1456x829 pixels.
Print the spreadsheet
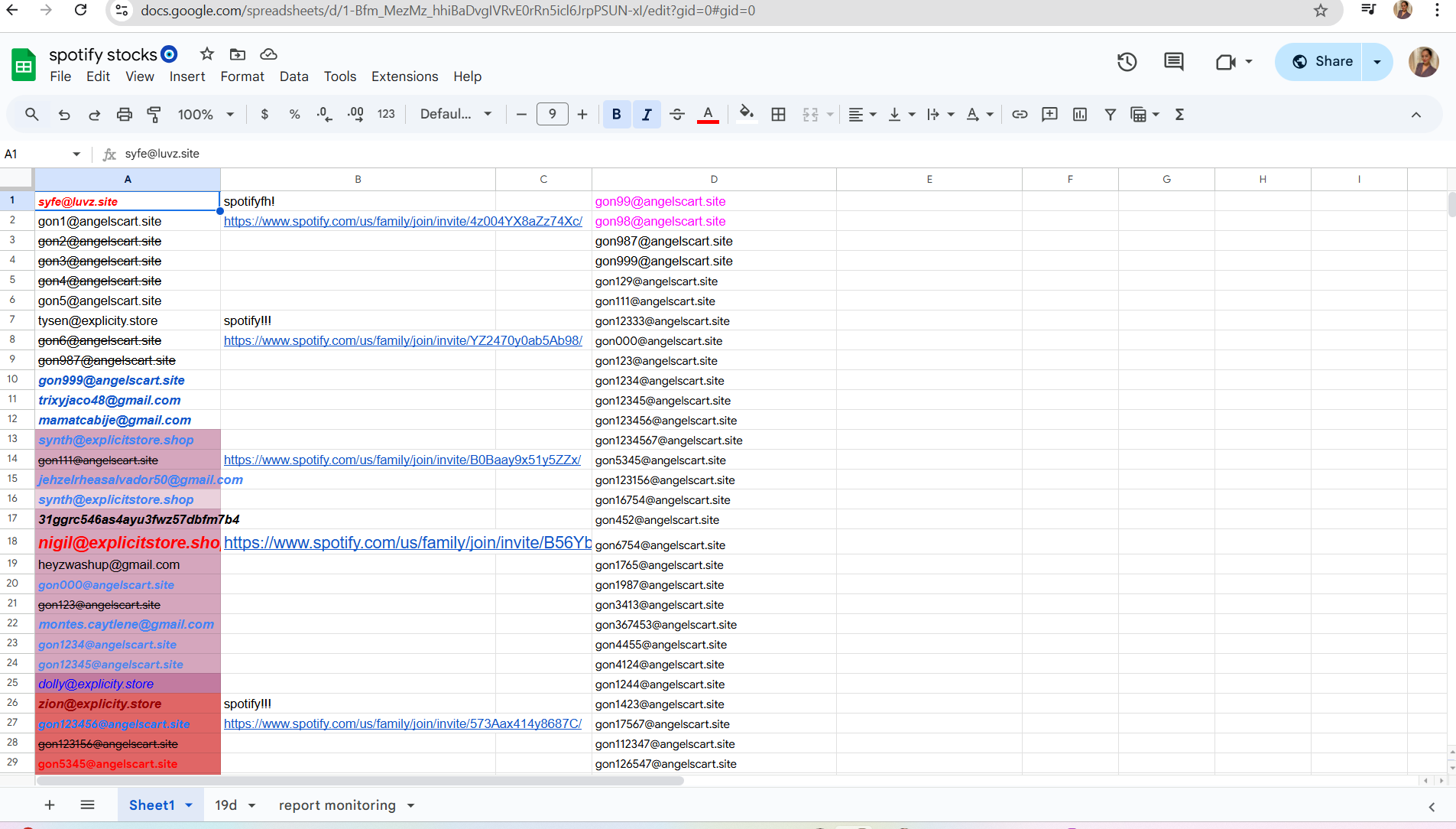125,115
